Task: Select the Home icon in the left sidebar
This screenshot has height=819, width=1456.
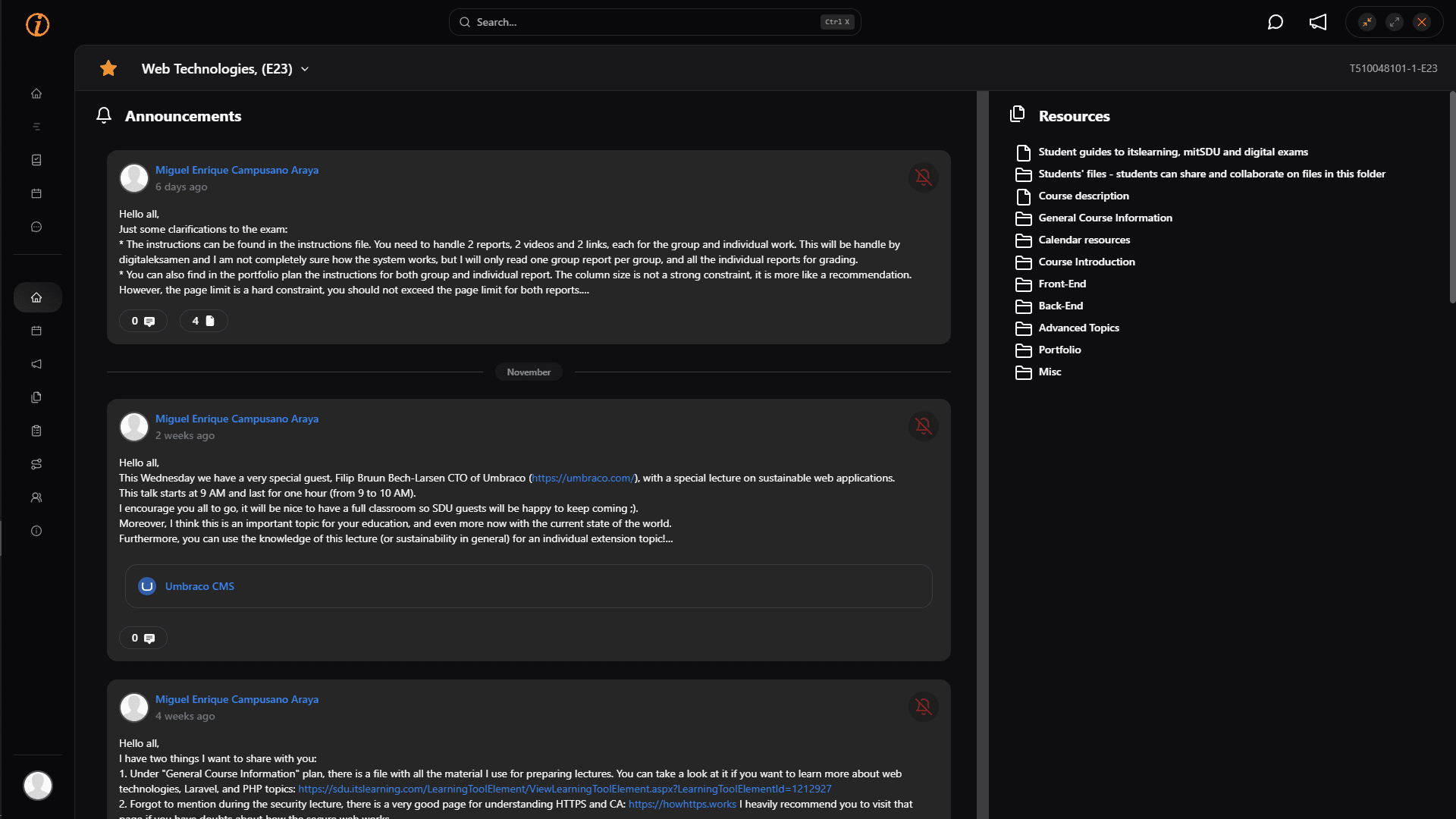Action: coord(36,93)
